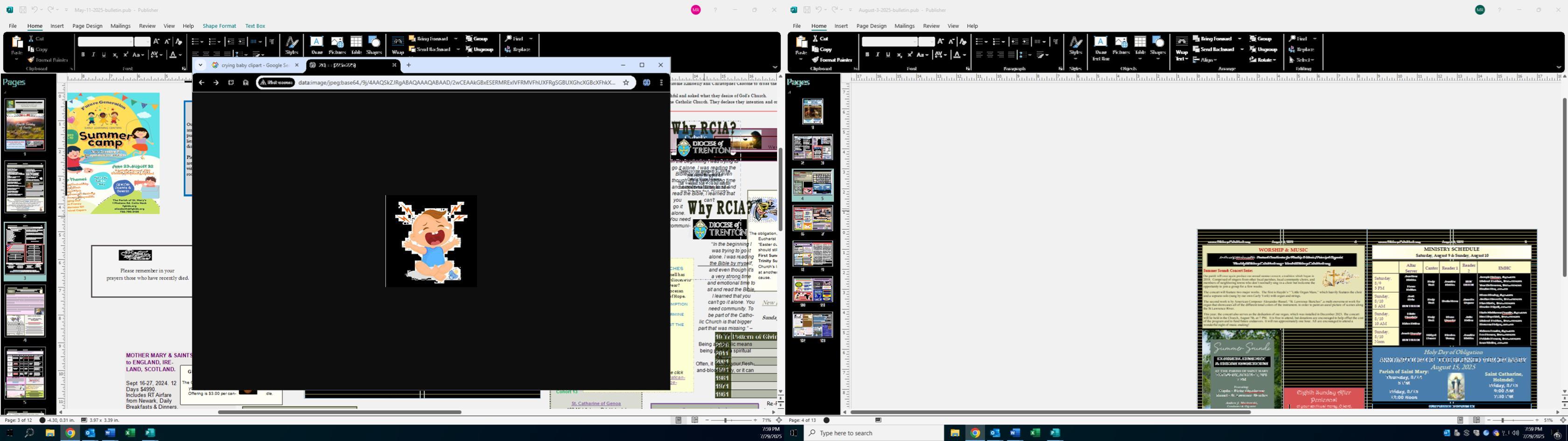Clear all formatting in the left Publisher window
Viewport: 1568px width, 441px height.
point(178,42)
